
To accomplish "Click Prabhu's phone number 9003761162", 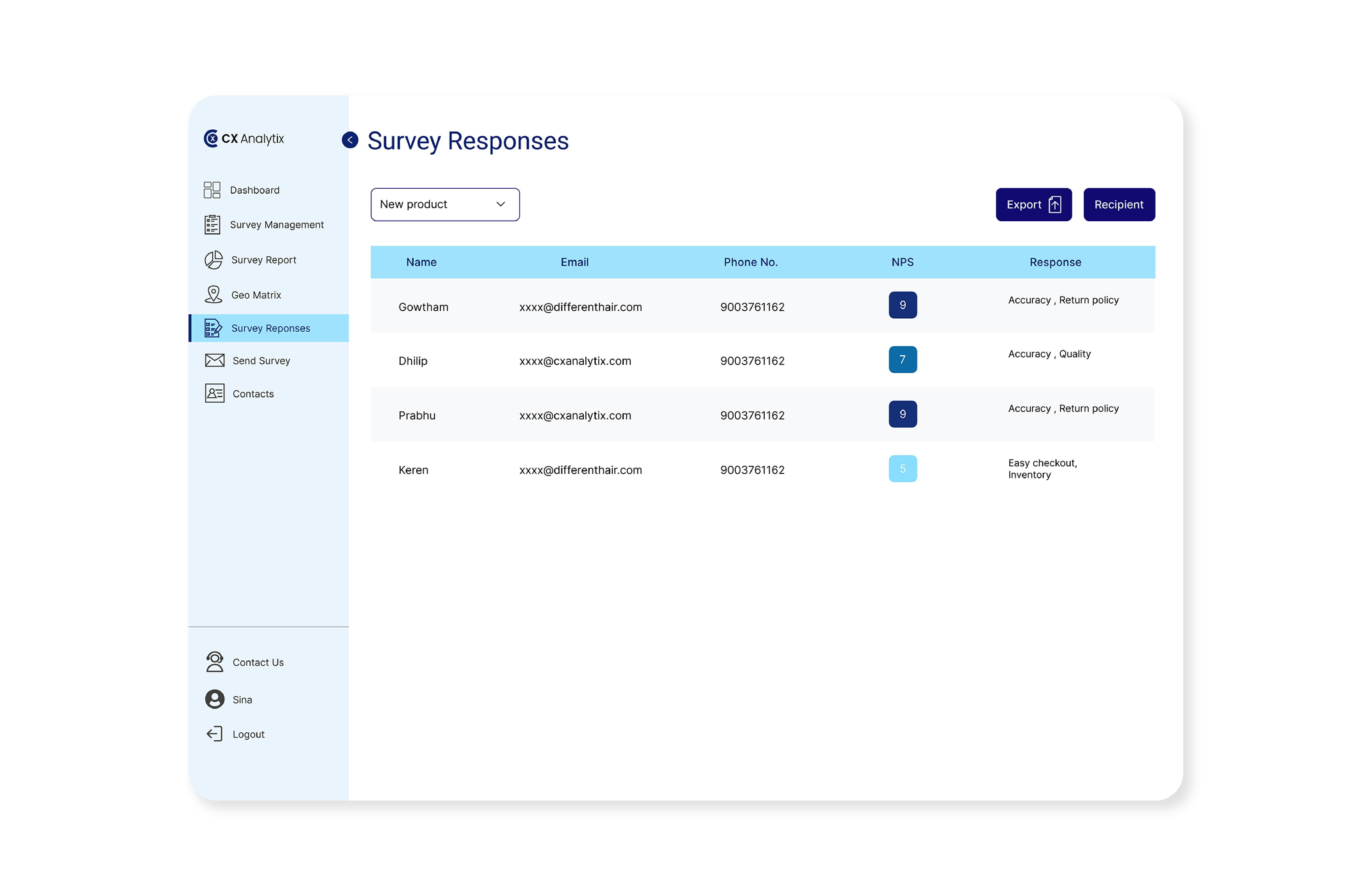I will (752, 416).
